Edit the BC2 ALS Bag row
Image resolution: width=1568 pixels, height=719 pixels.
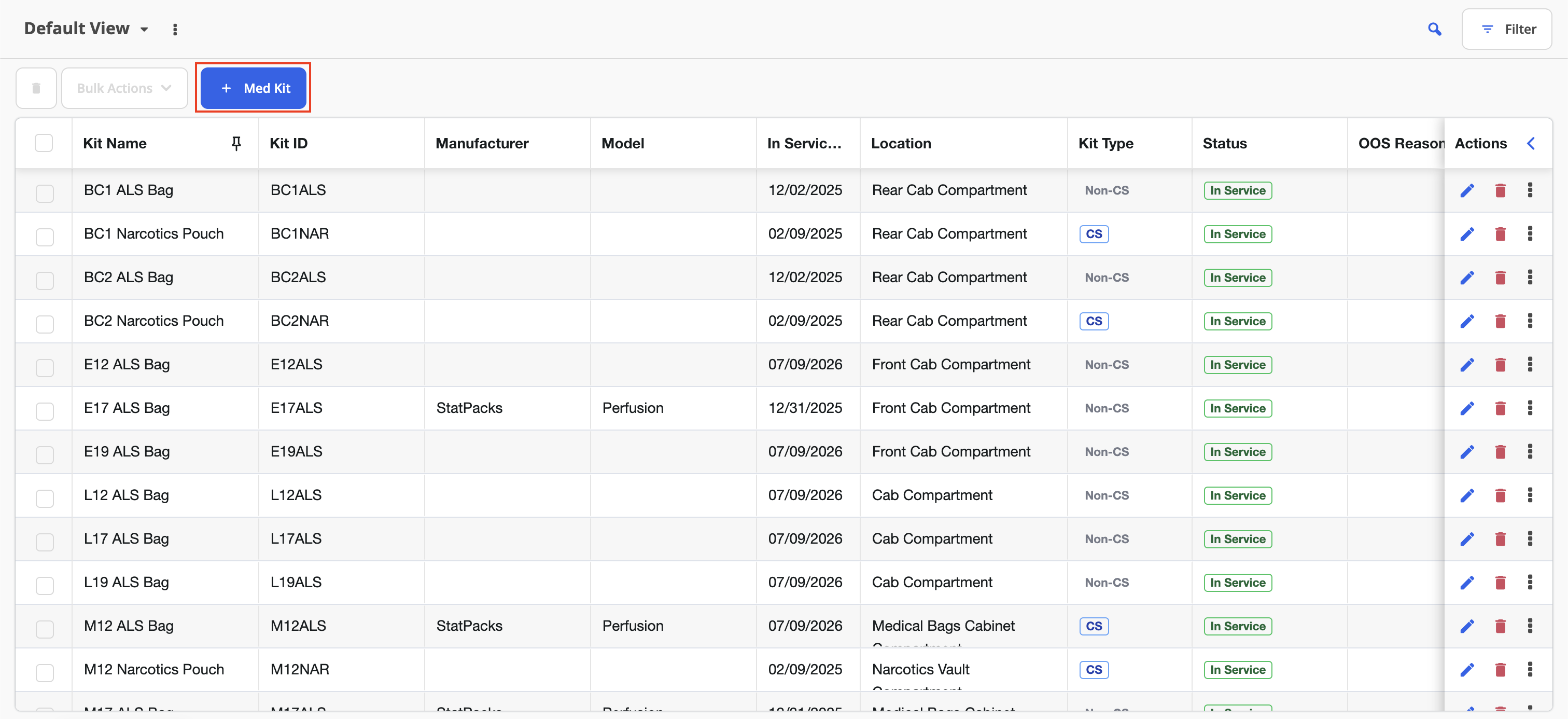[x=1467, y=278]
